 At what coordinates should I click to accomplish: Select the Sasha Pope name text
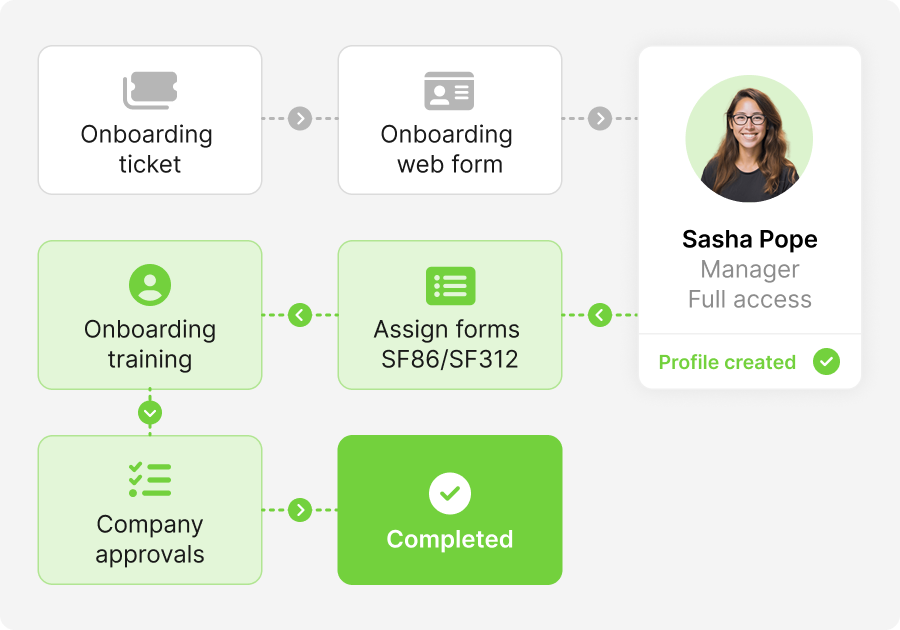(749, 240)
